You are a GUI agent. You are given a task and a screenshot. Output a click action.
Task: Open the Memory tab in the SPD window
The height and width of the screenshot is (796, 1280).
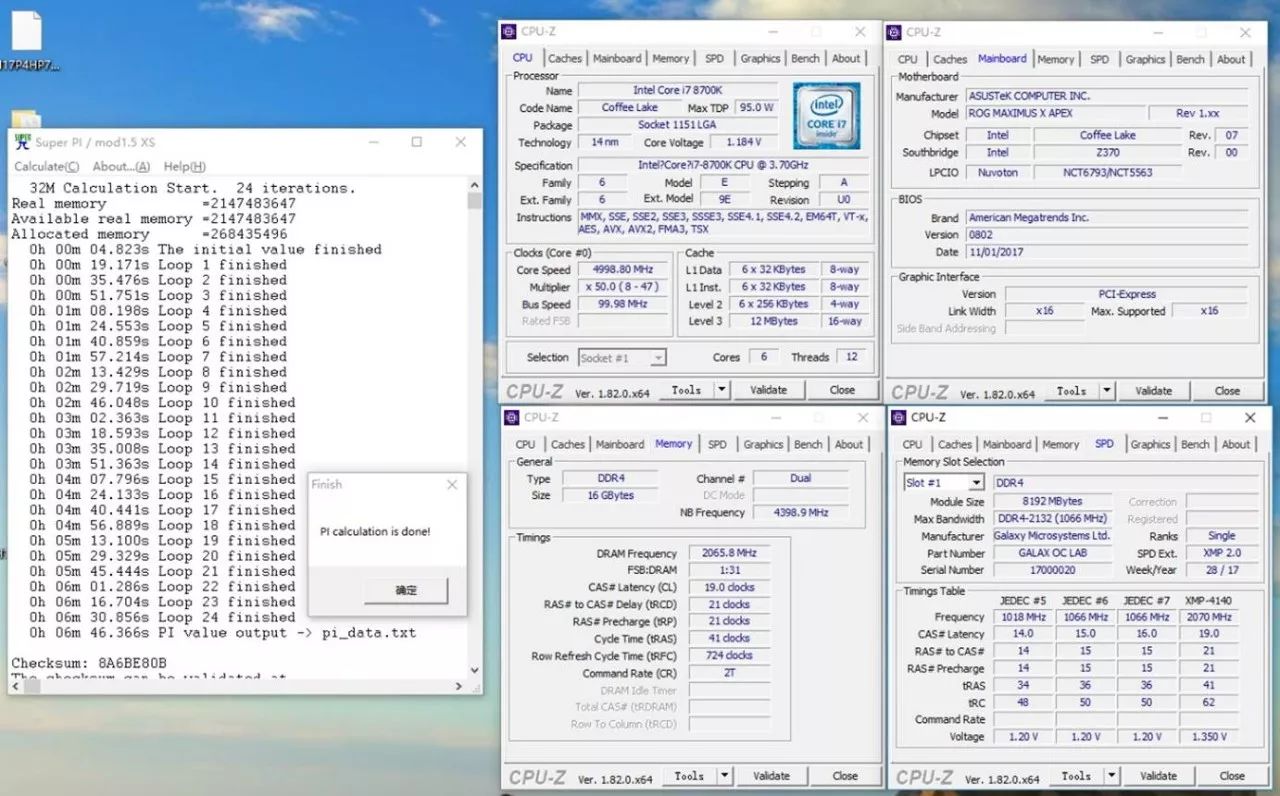[1060, 444]
